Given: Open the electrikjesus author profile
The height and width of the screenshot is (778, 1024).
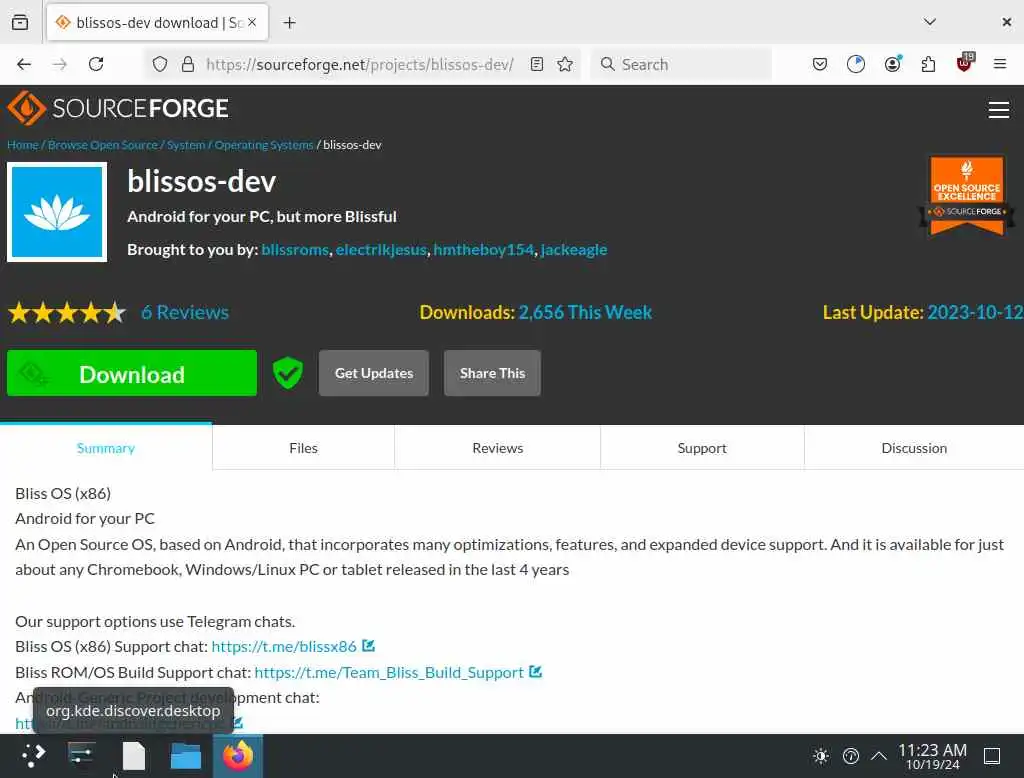Looking at the screenshot, I should coord(381,250).
